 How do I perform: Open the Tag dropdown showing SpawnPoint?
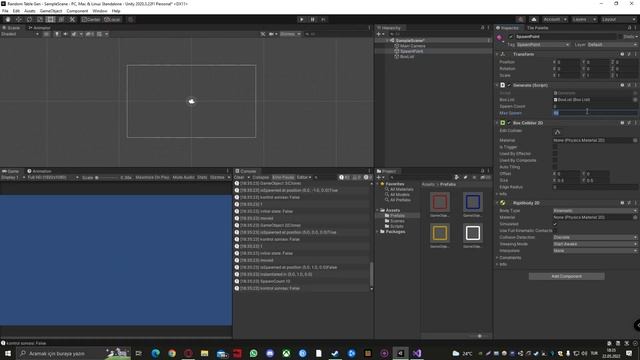(543, 44)
